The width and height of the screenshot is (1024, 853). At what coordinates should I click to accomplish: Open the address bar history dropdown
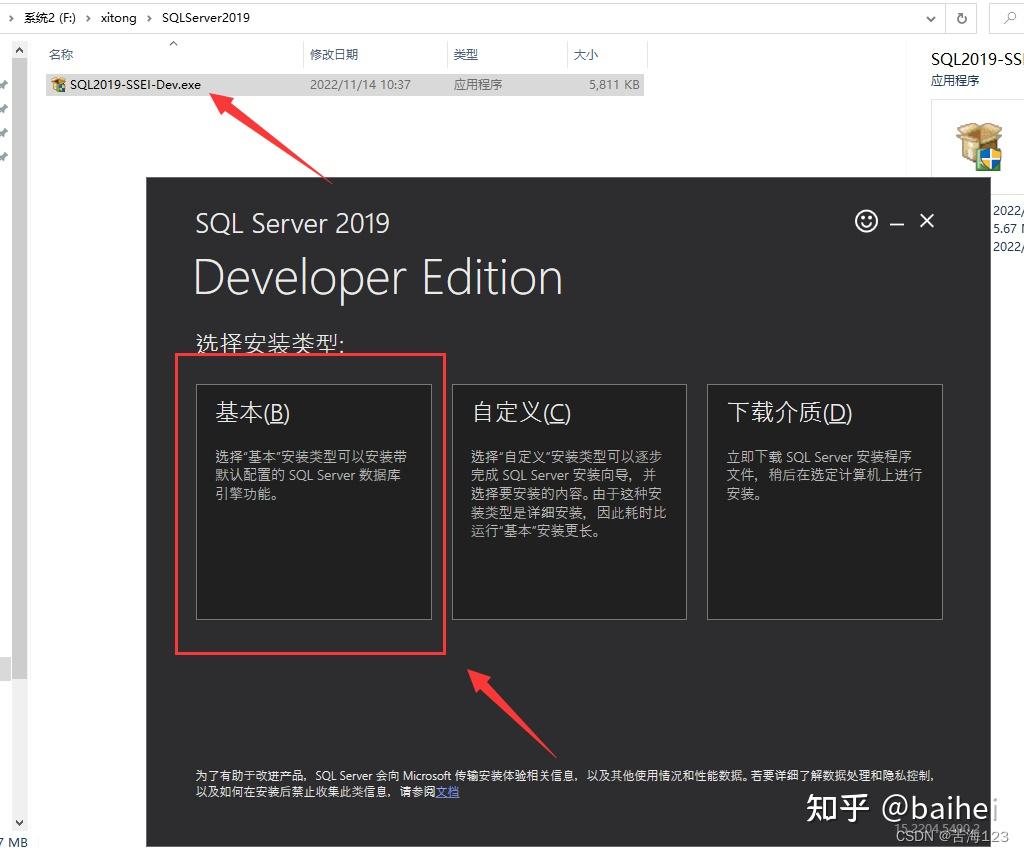(x=931, y=19)
